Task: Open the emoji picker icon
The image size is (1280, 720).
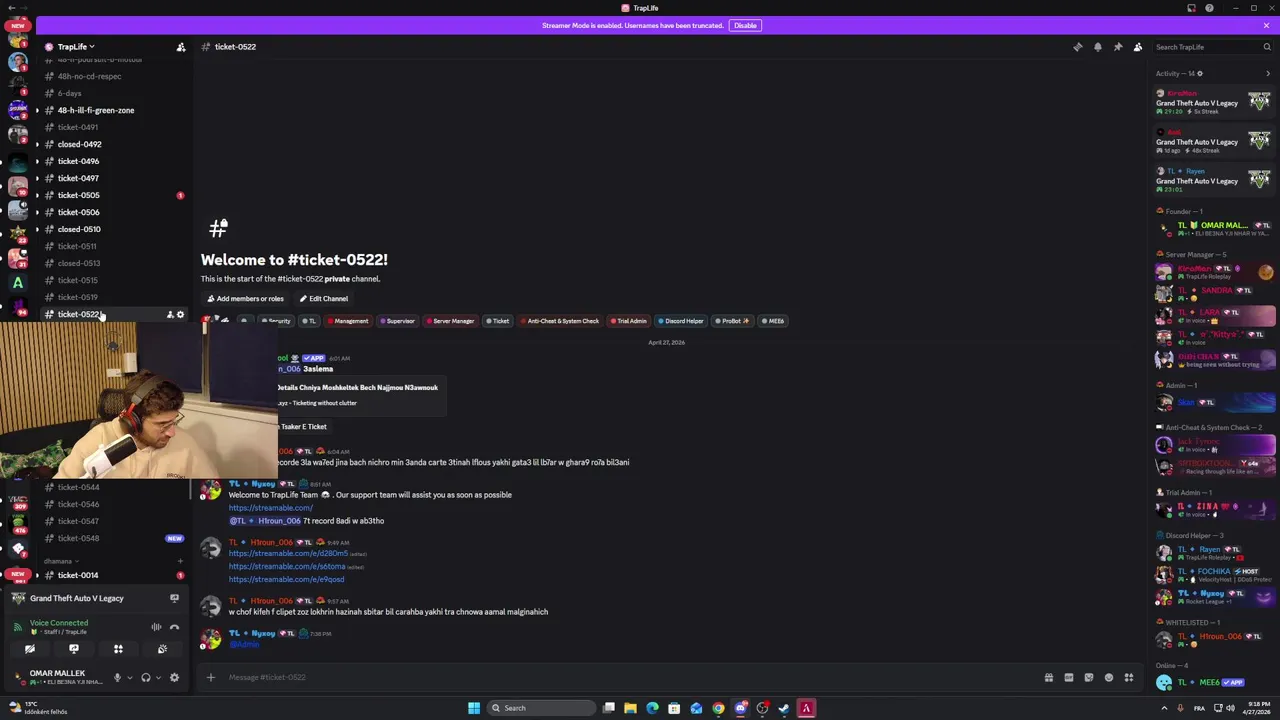Action: [x=1108, y=677]
